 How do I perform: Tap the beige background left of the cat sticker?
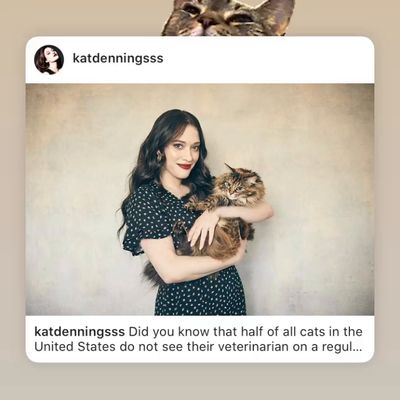(80, 17)
